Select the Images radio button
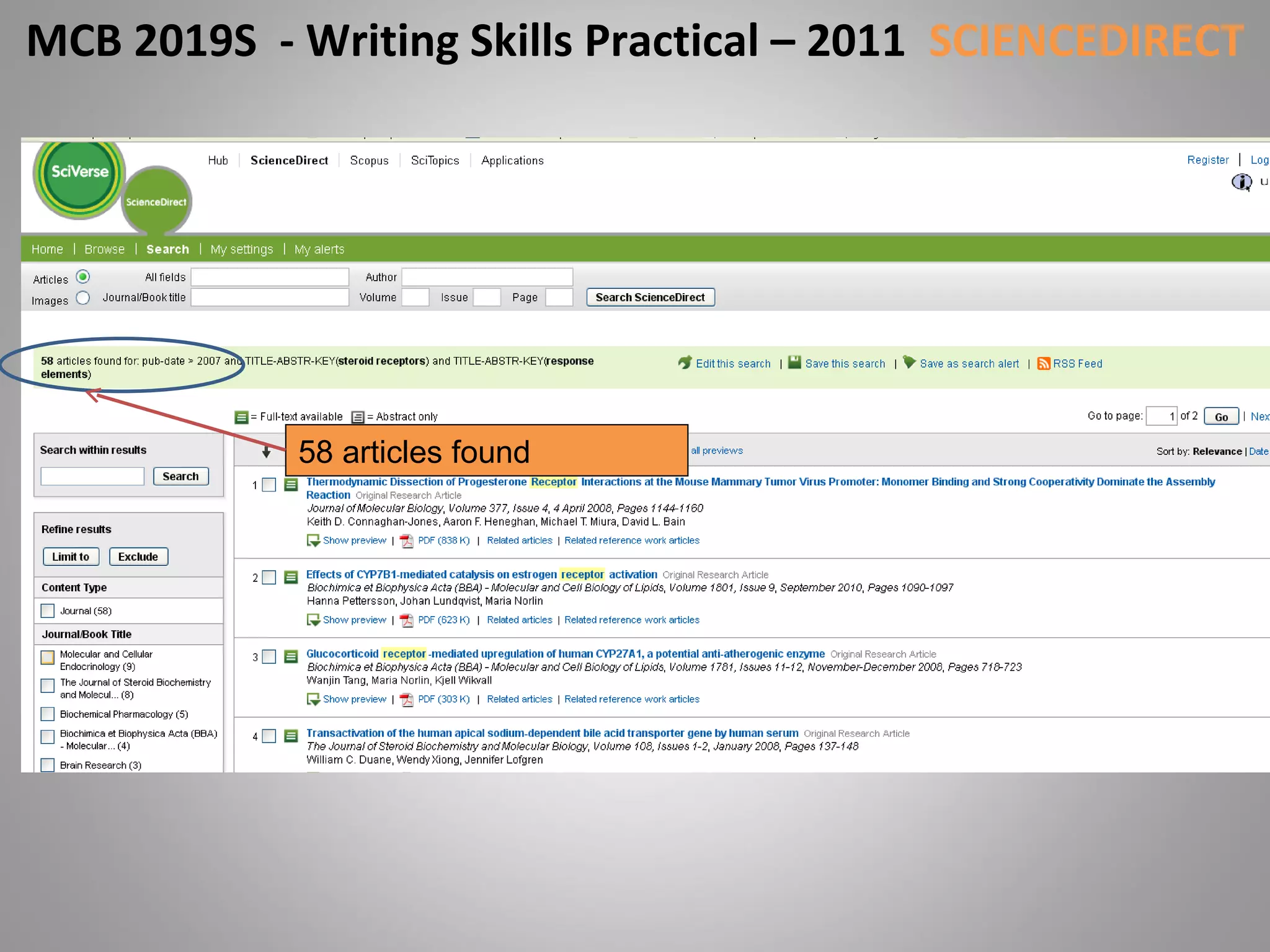 click(x=83, y=298)
